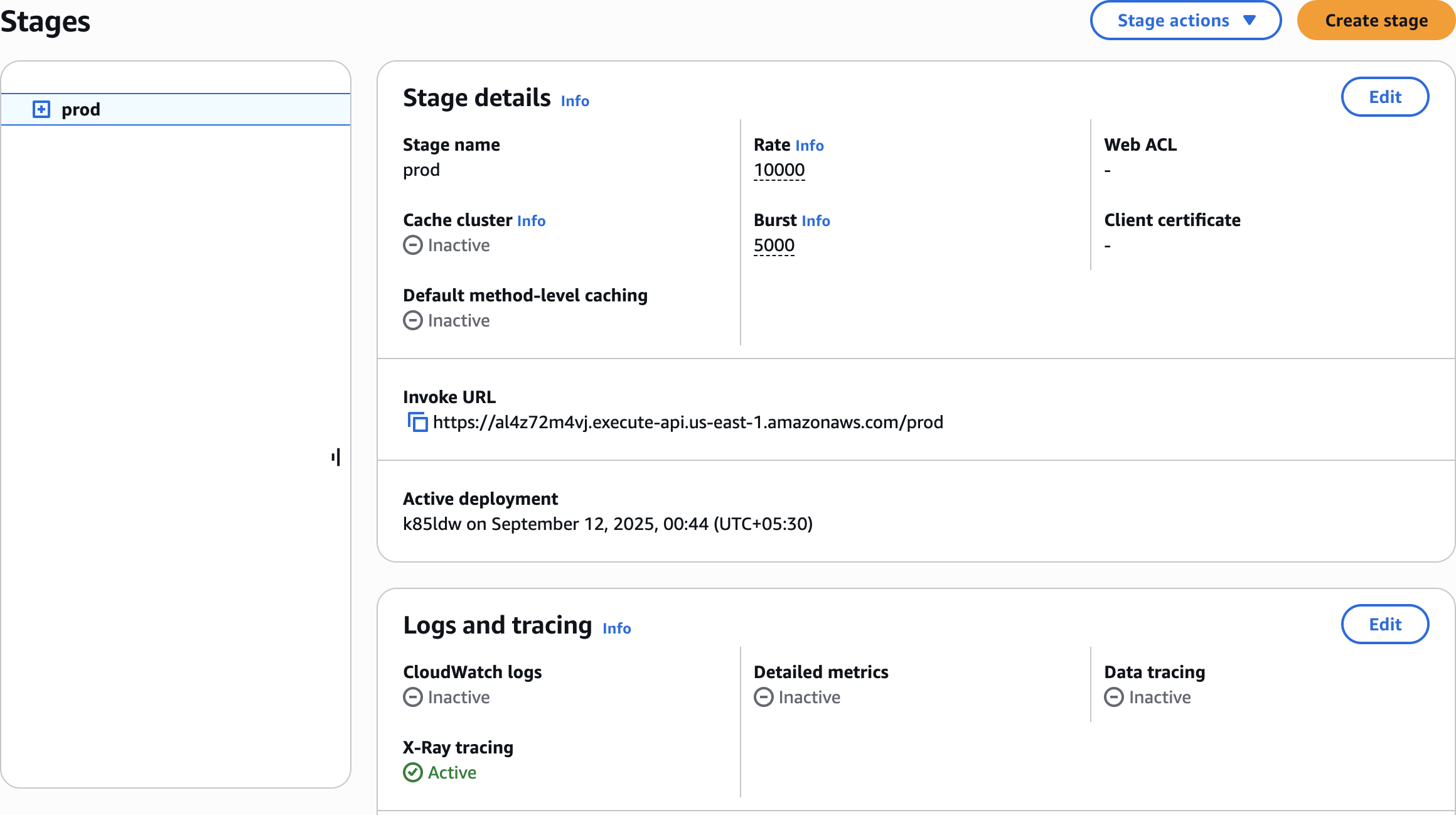
Task: Copy the Invoke URL using copy icon
Action: point(417,422)
